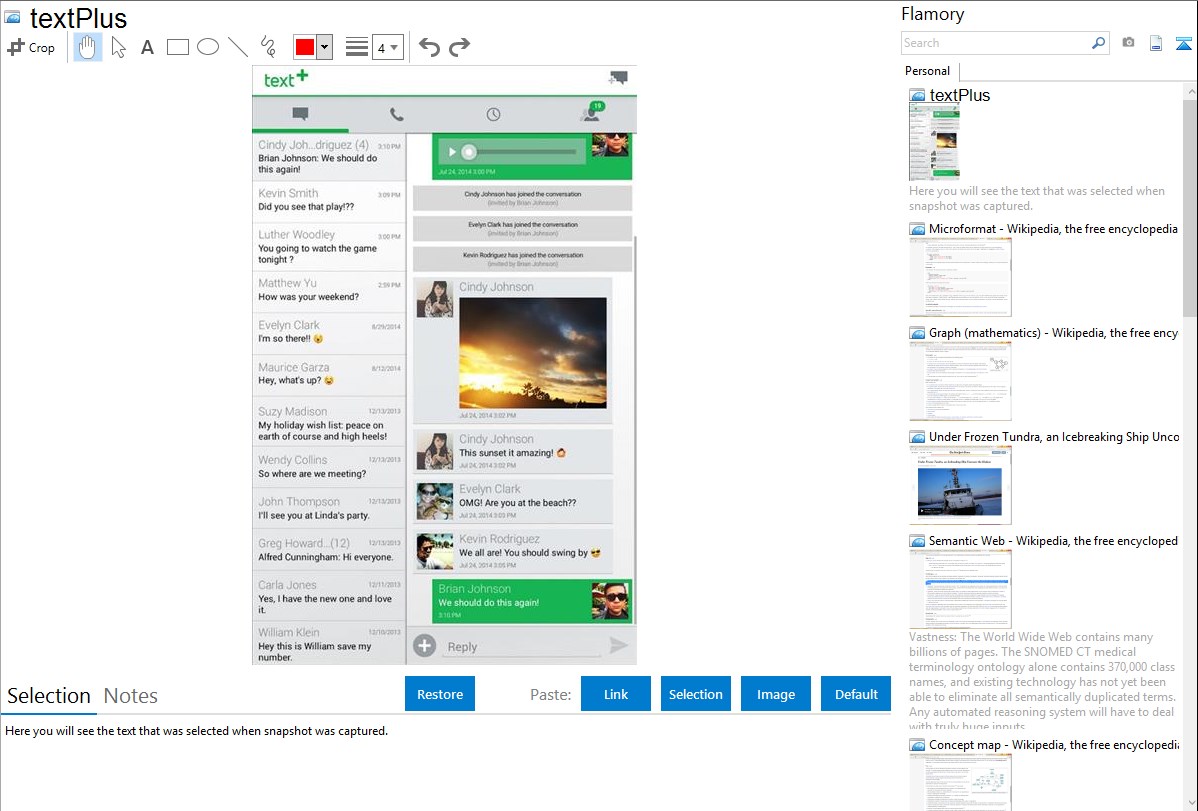Viewport: 1198px width, 811px height.
Task: Pick the ellipse shape tool
Action: click(208, 47)
